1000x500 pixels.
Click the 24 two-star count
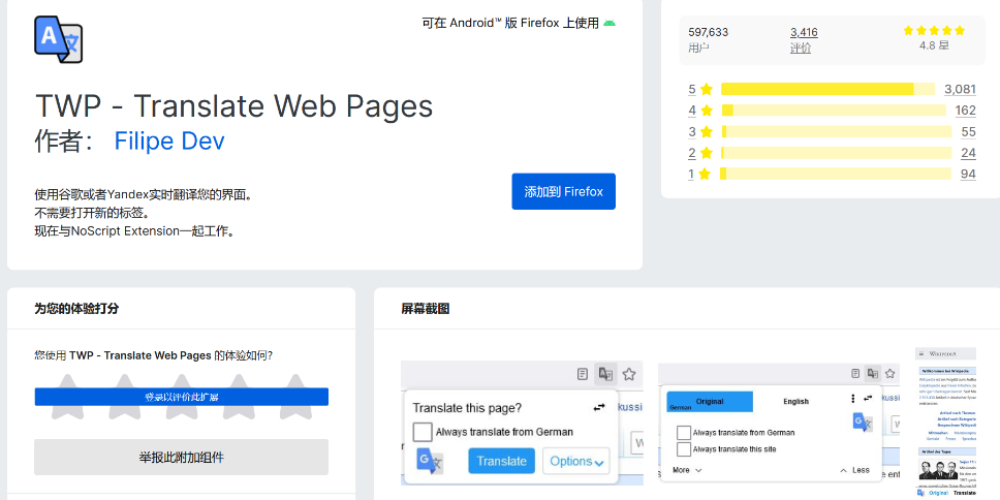[x=969, y=153]
